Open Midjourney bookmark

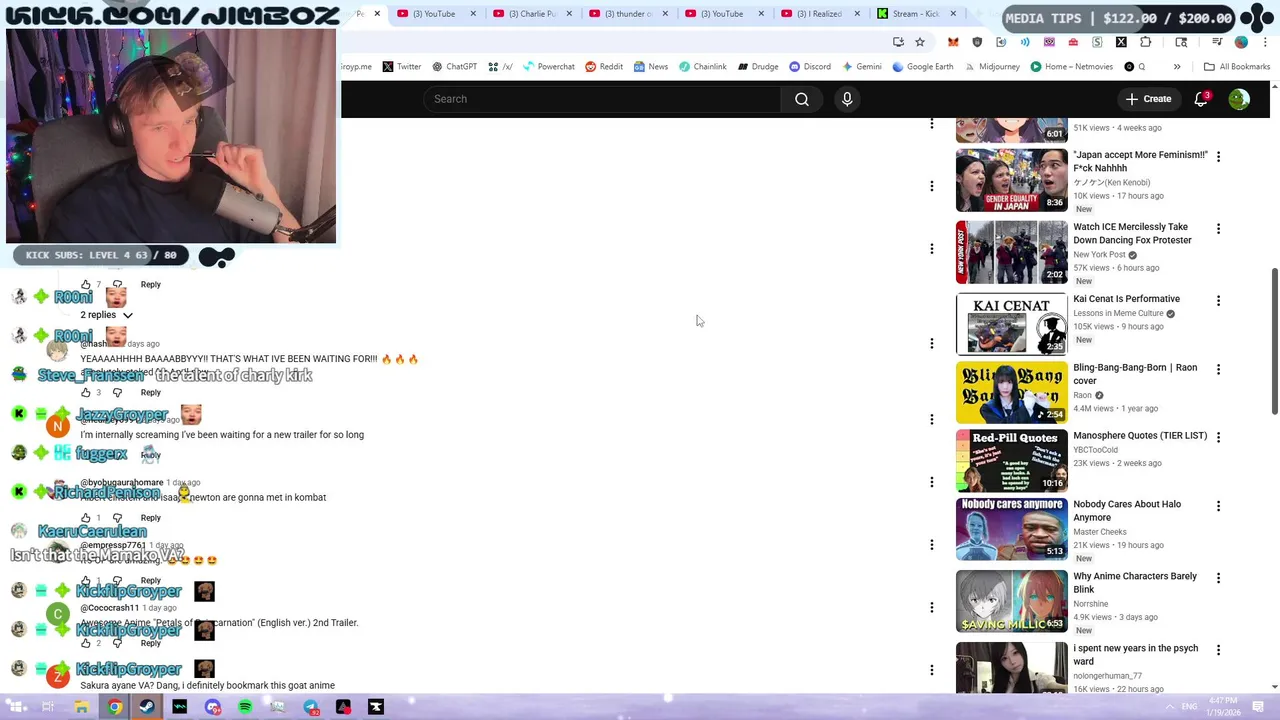tap(992, 67)
